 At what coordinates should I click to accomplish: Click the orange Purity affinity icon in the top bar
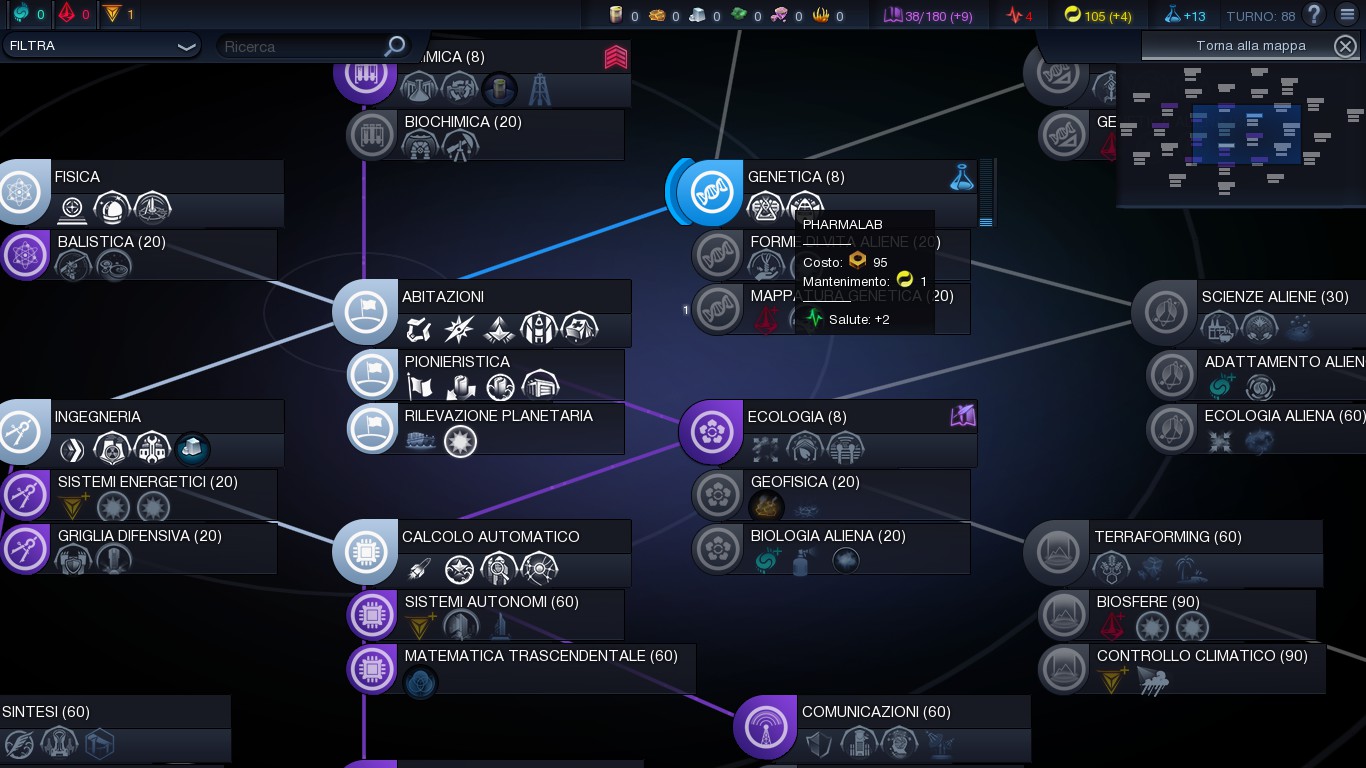point(112,14)
